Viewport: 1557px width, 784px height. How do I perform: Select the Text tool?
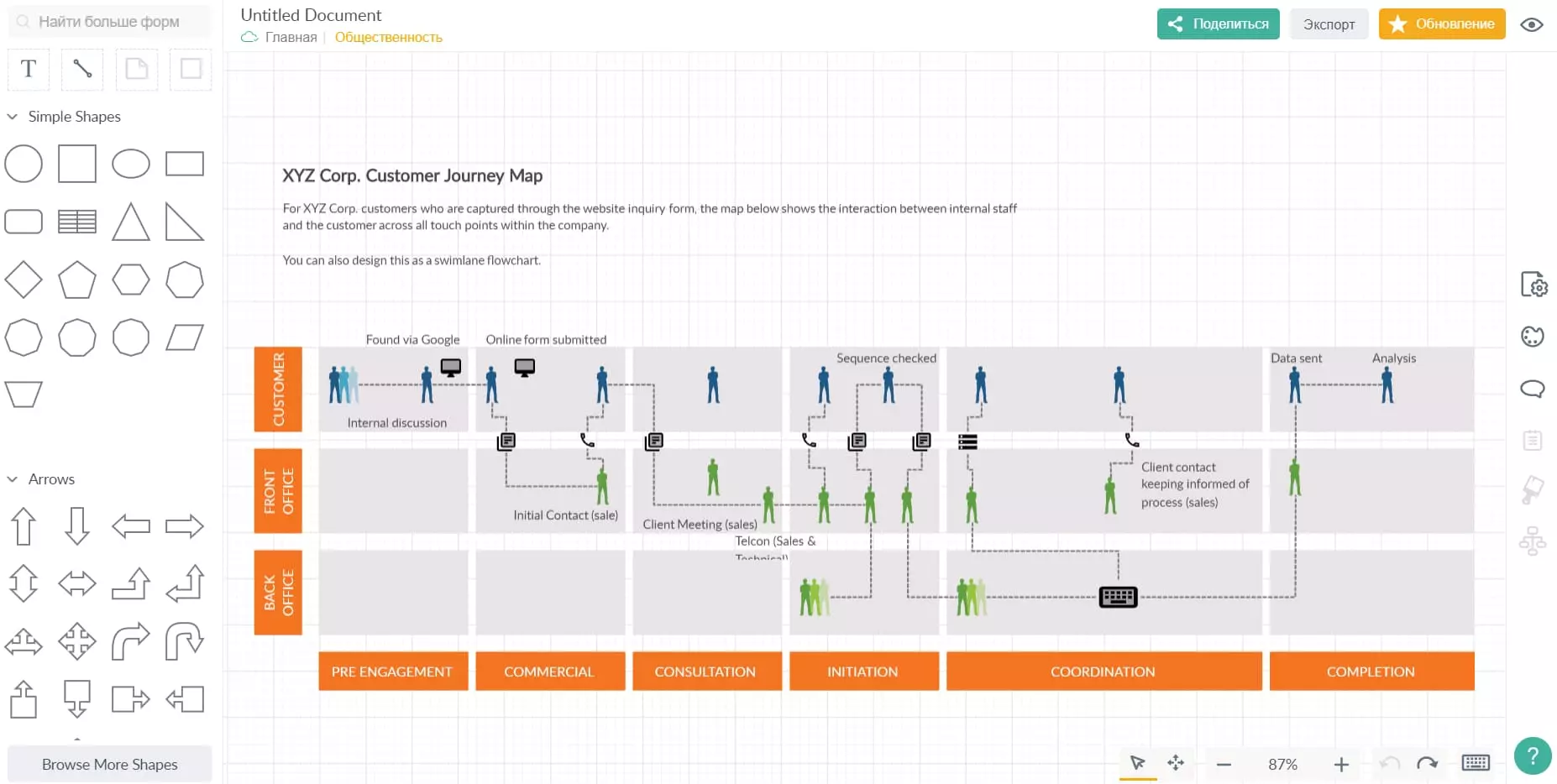coord(29,69)
